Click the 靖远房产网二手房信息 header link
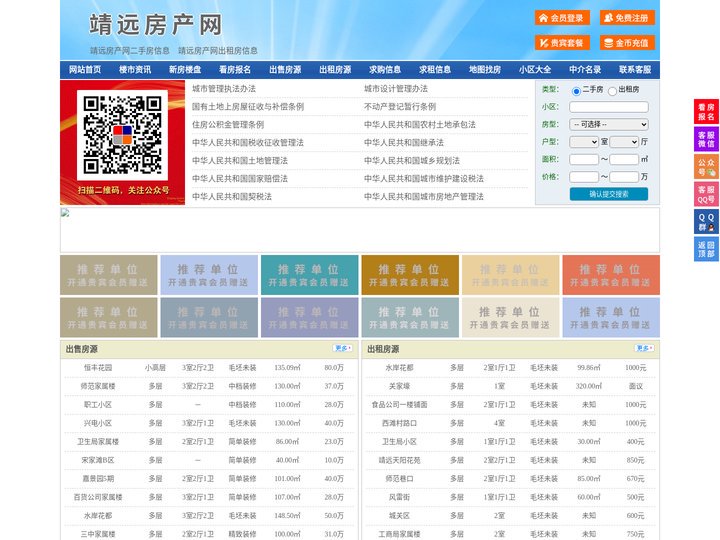This screenshot has width=720, height=540. 129,51
